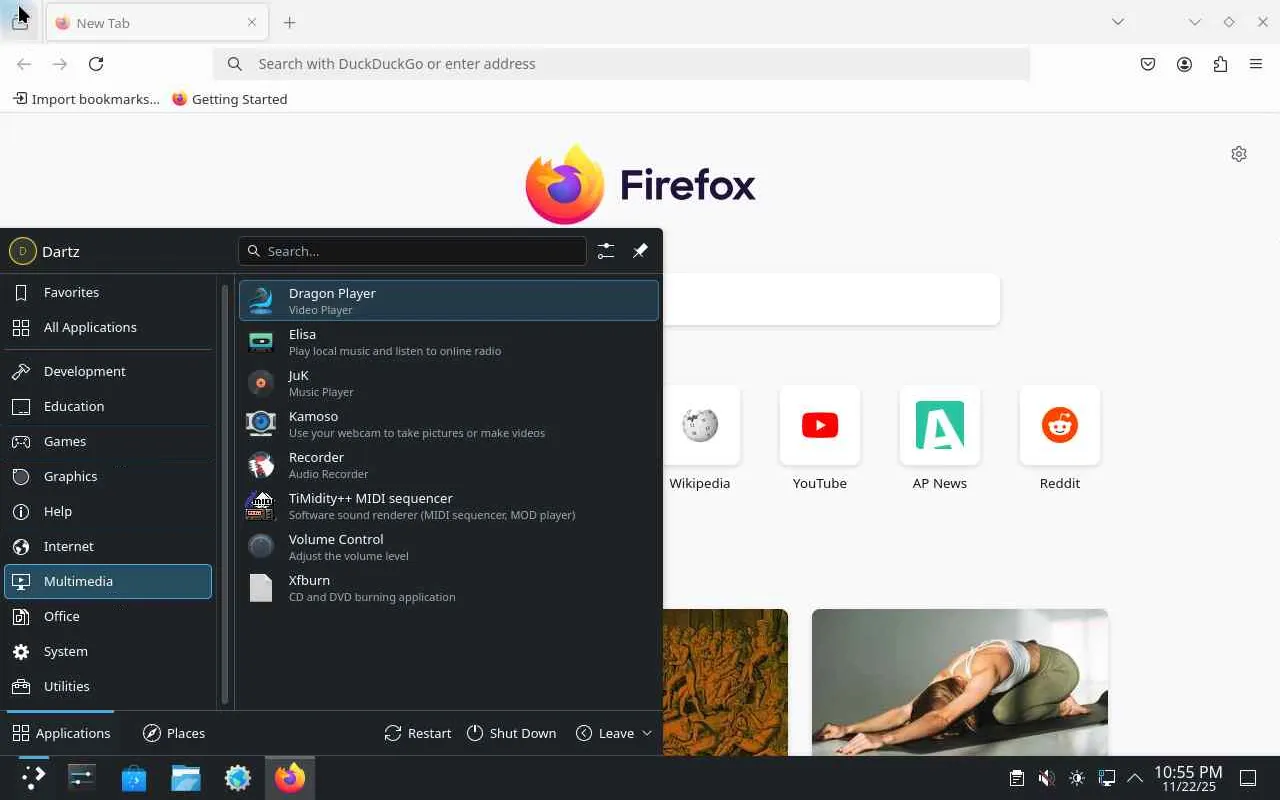Expand the Leave options dropdown
The height and width of the screenshot is (800, 1280).
[614, 733]
